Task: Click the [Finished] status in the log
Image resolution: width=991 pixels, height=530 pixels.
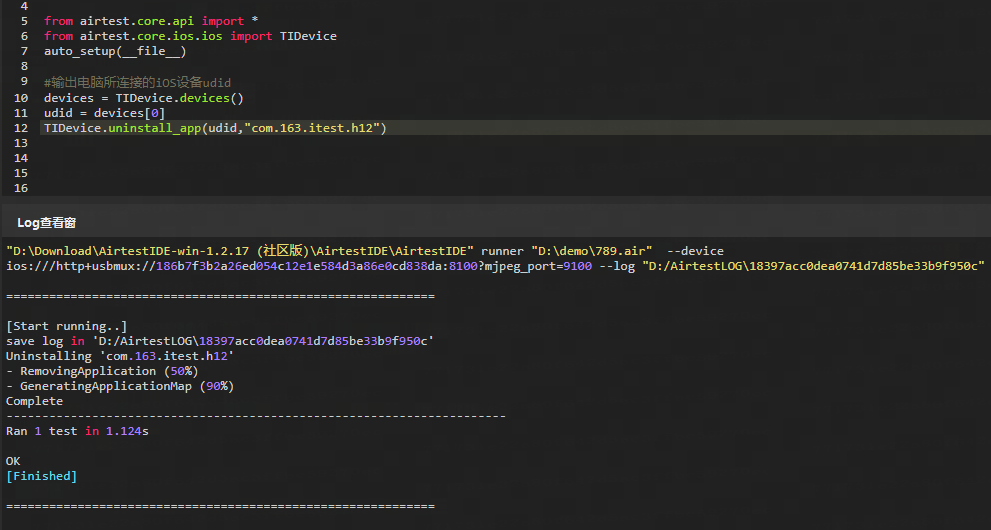Action: coord(41,476)
